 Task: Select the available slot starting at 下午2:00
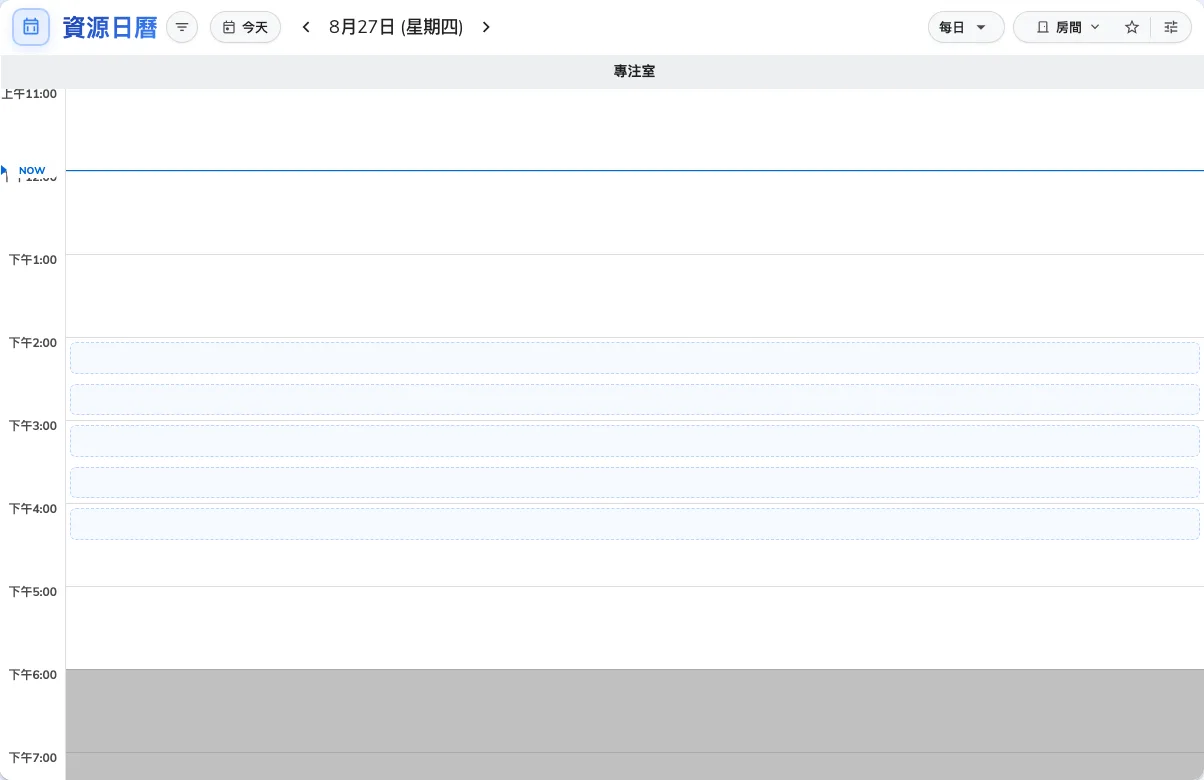[x=634, y=358]
